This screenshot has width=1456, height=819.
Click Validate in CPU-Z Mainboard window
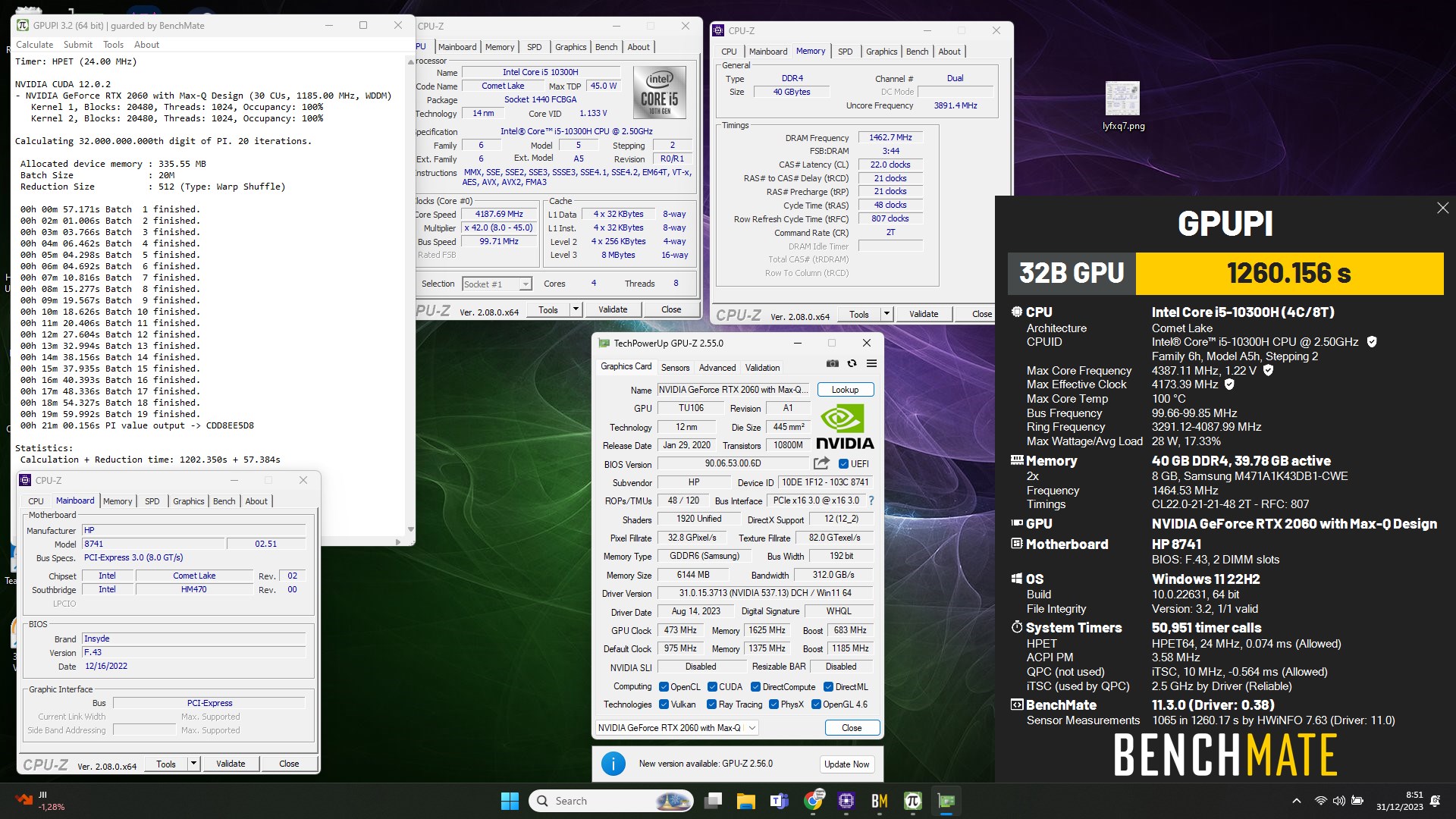[231, 764]
